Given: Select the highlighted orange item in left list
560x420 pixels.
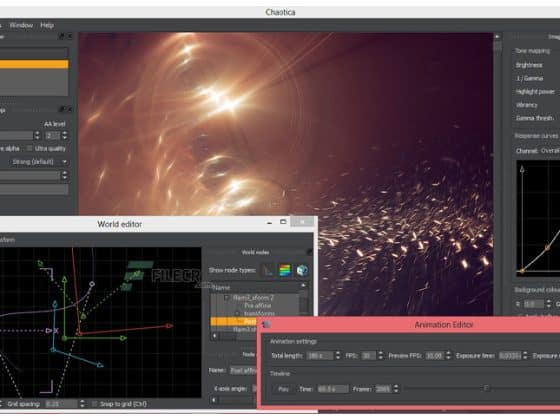Looking at the screenshot, I should 34,64.
